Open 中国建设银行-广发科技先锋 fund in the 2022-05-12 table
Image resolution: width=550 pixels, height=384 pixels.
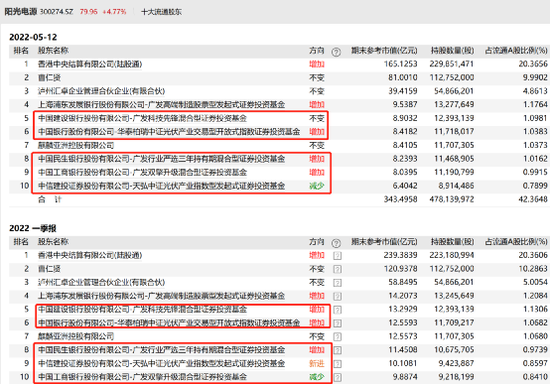click(142, 118)
